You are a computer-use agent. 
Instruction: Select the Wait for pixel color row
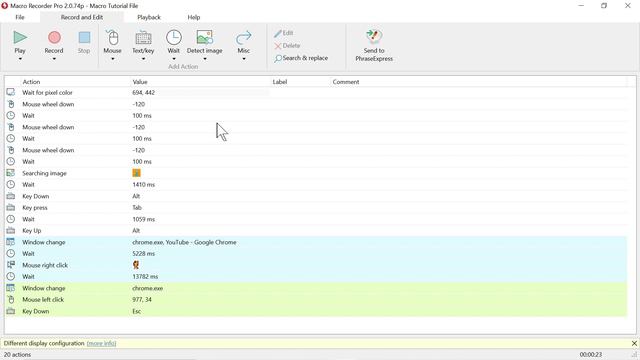pos(316,93)
